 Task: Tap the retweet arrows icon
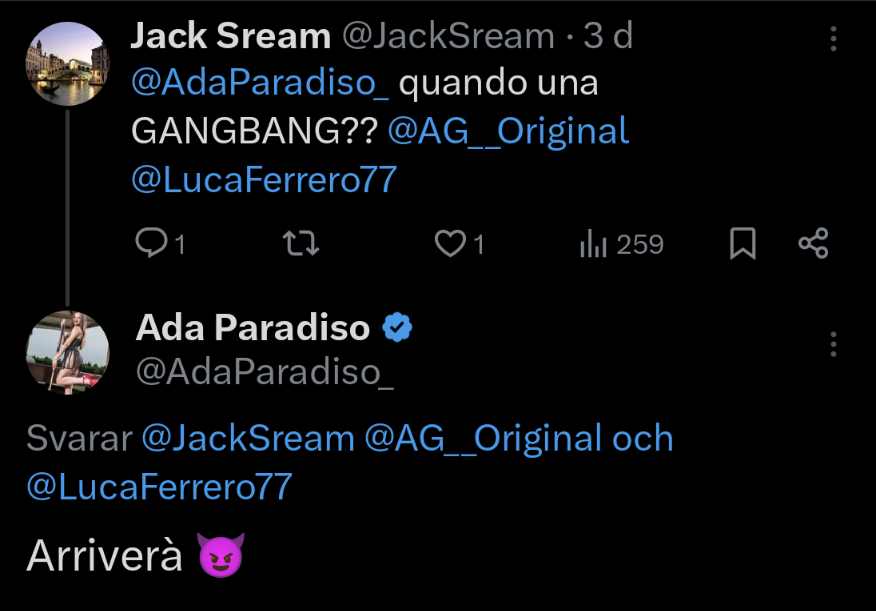pyautogui.click(x=301, y=244)
